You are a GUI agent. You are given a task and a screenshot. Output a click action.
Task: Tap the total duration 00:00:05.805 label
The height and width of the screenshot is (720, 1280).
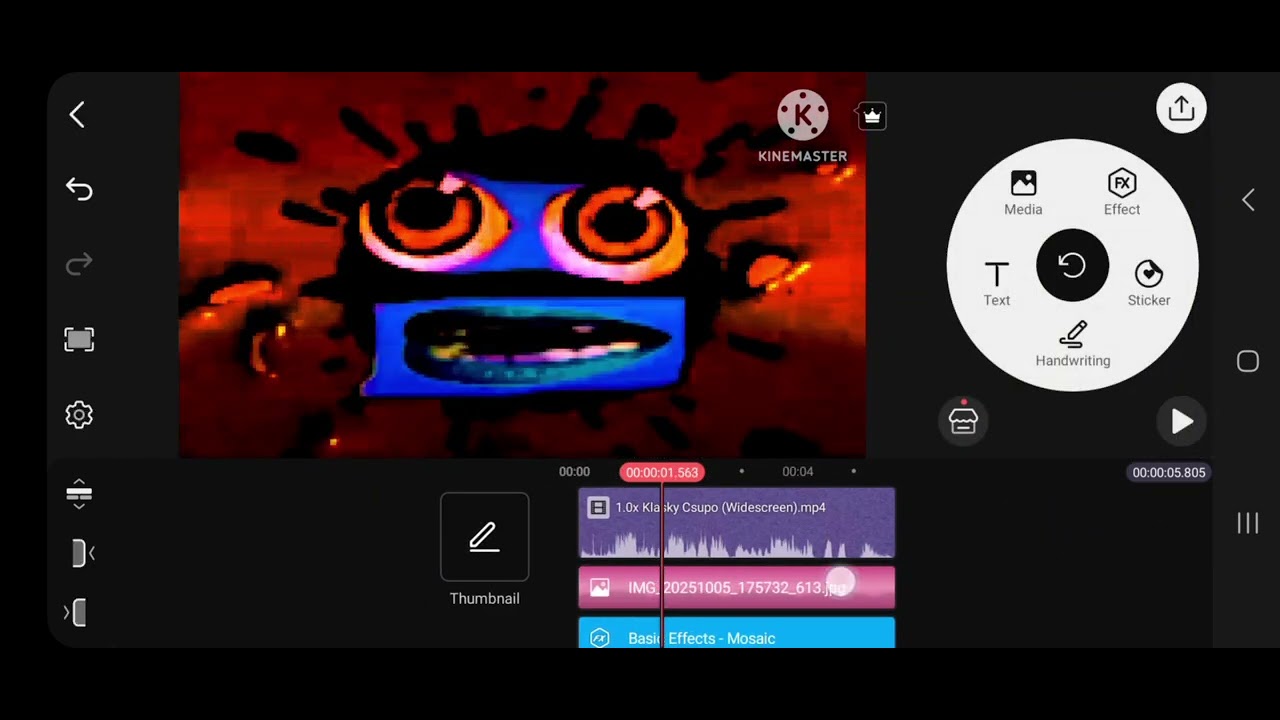point(1169,472)
